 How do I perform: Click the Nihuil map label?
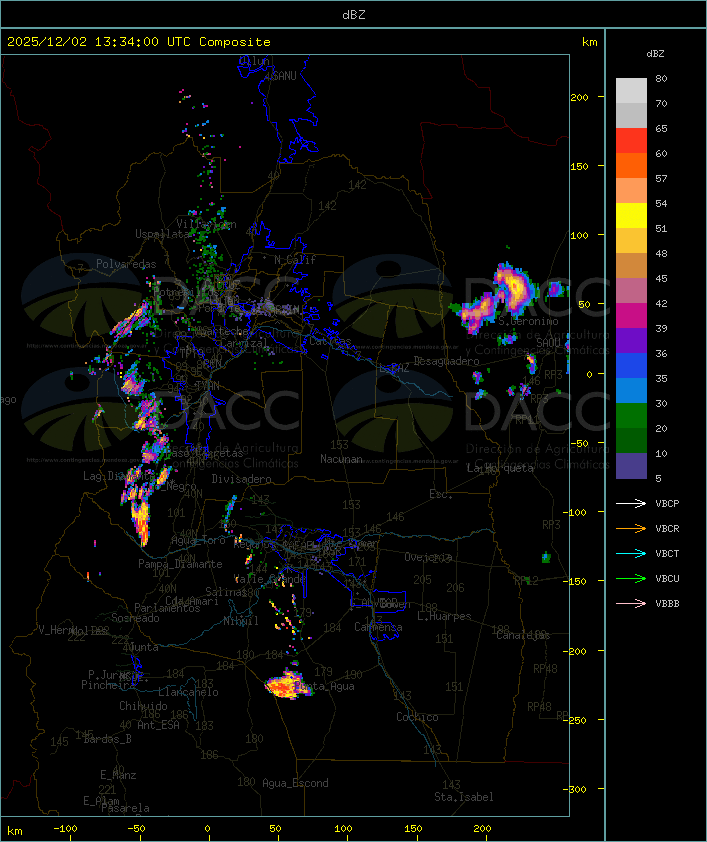241,621
